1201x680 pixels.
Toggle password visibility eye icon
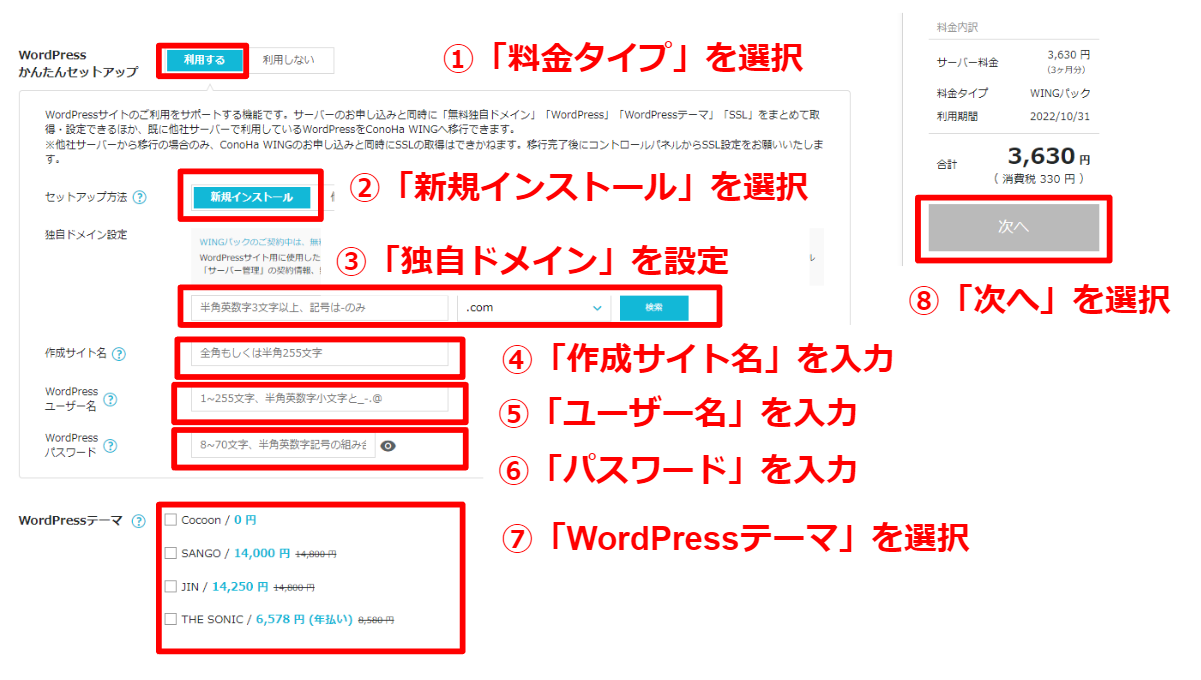tap(389, 446)
